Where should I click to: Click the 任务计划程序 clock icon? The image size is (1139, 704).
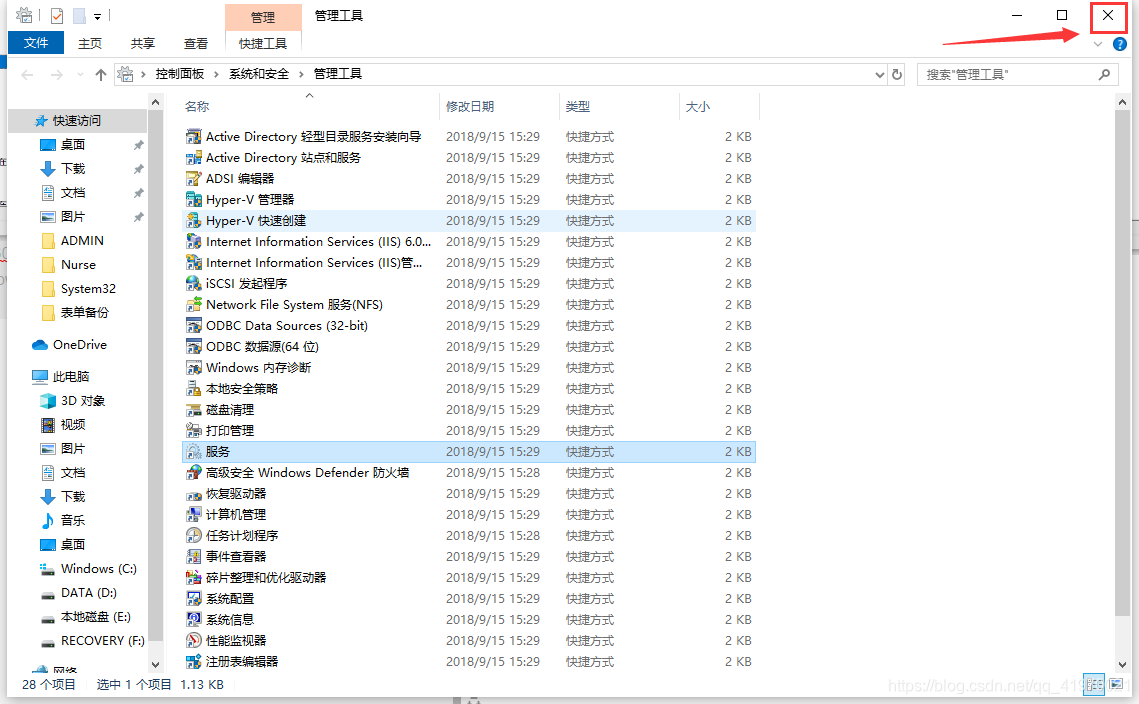(193, 535)
